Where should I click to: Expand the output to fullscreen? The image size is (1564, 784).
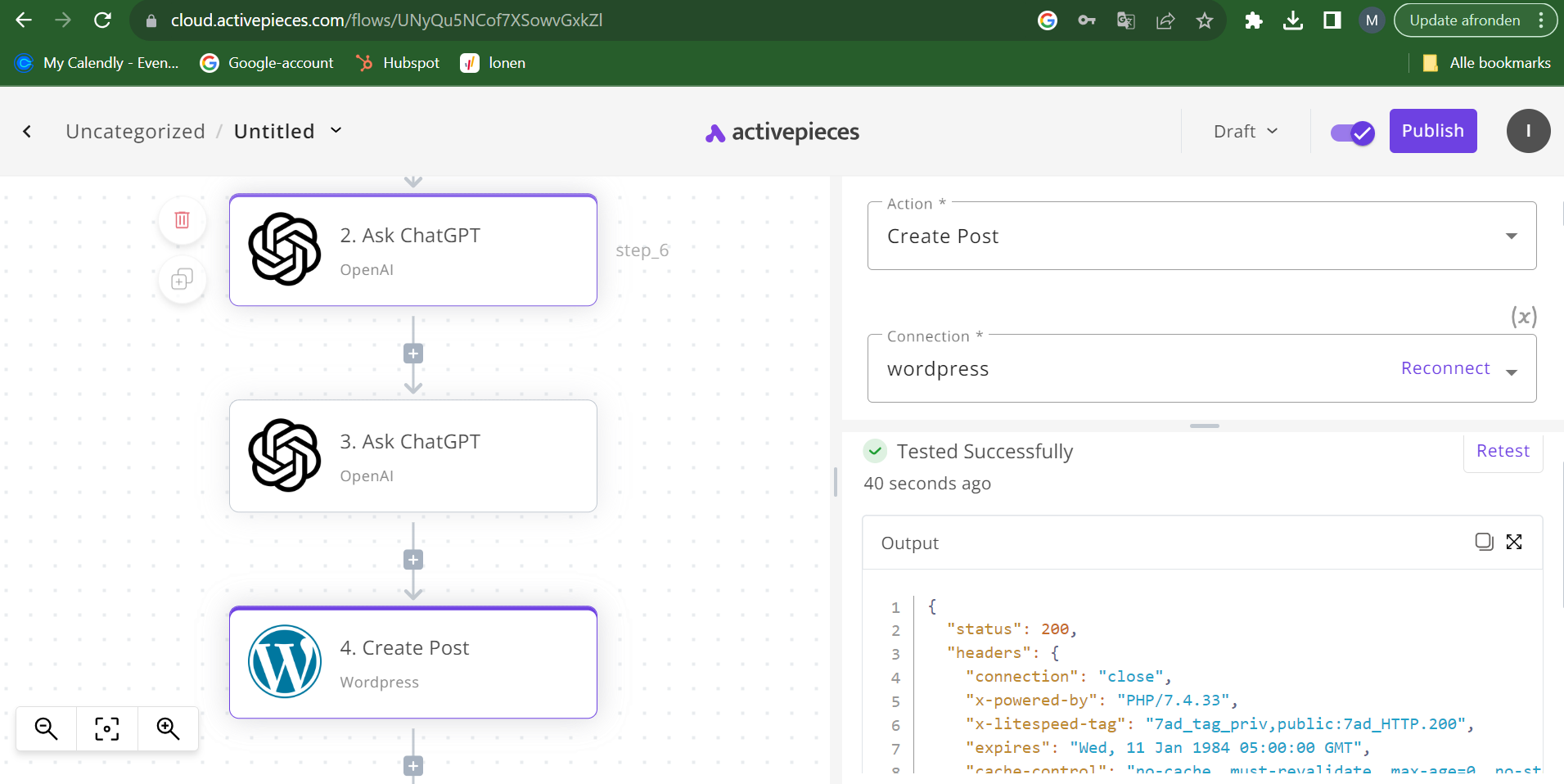point(1514,542)
